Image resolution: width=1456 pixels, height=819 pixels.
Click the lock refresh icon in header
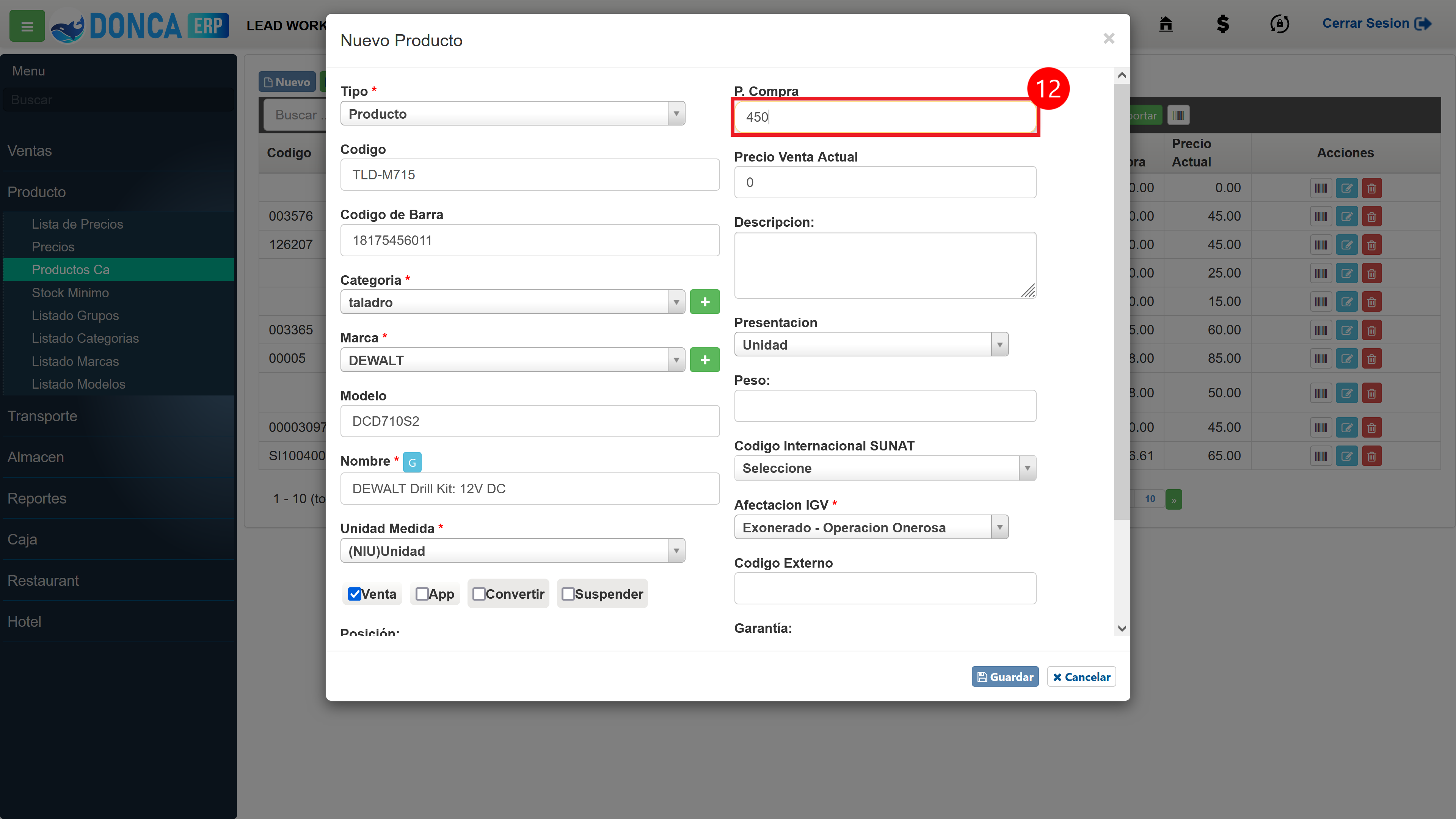click(x=1280, y=24)
